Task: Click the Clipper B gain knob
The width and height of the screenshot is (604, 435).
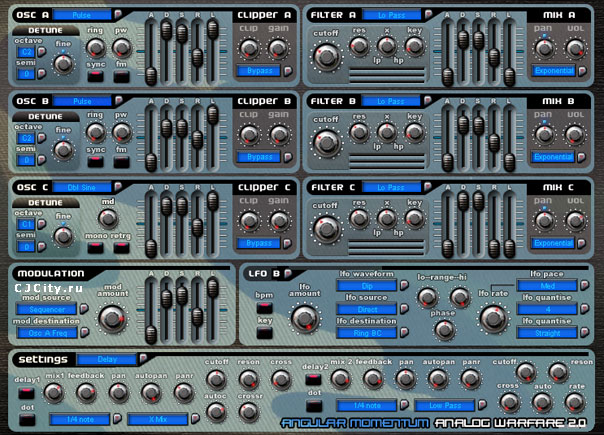Action: pos(278,135)
